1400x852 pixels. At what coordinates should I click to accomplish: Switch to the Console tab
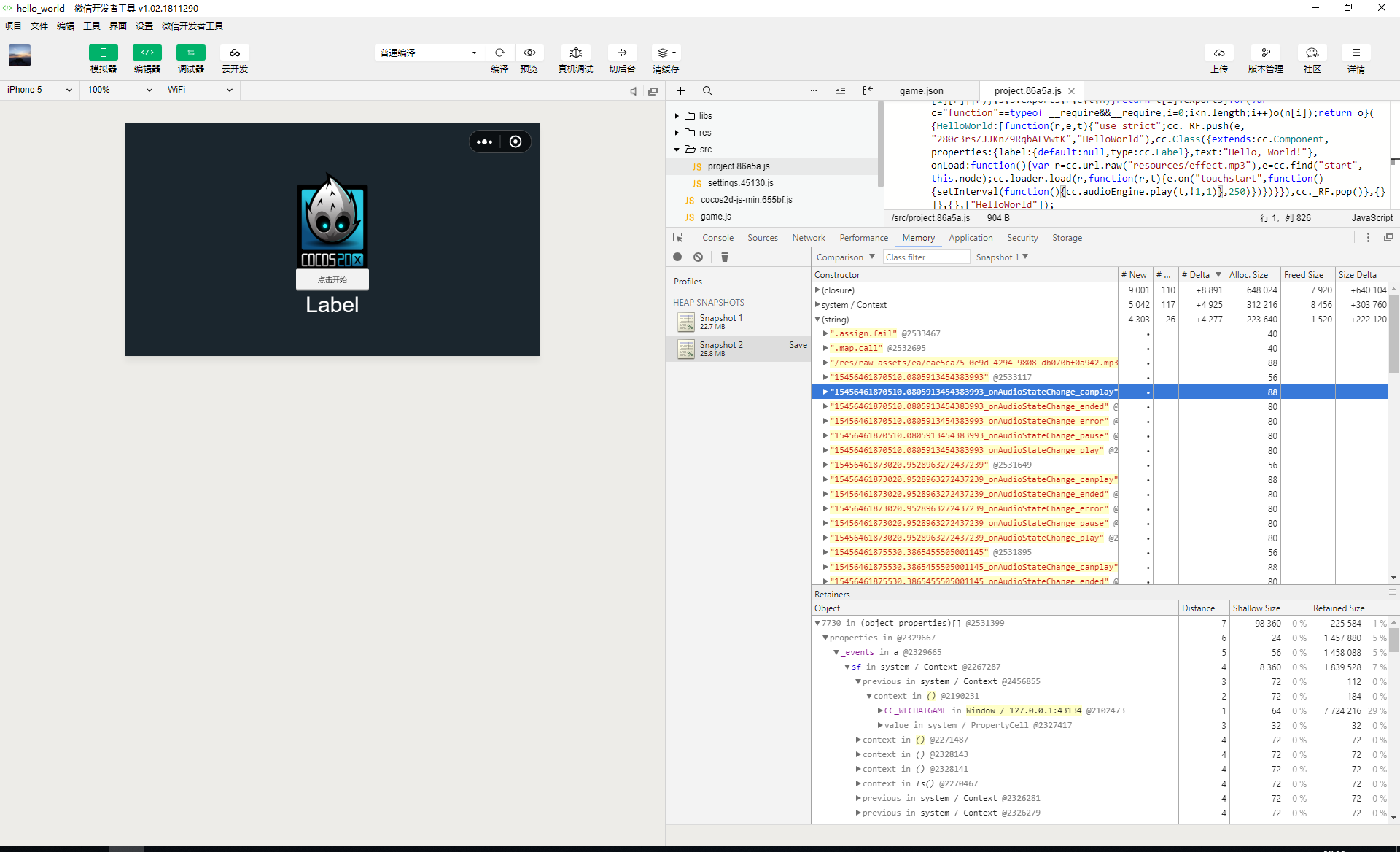717,238
